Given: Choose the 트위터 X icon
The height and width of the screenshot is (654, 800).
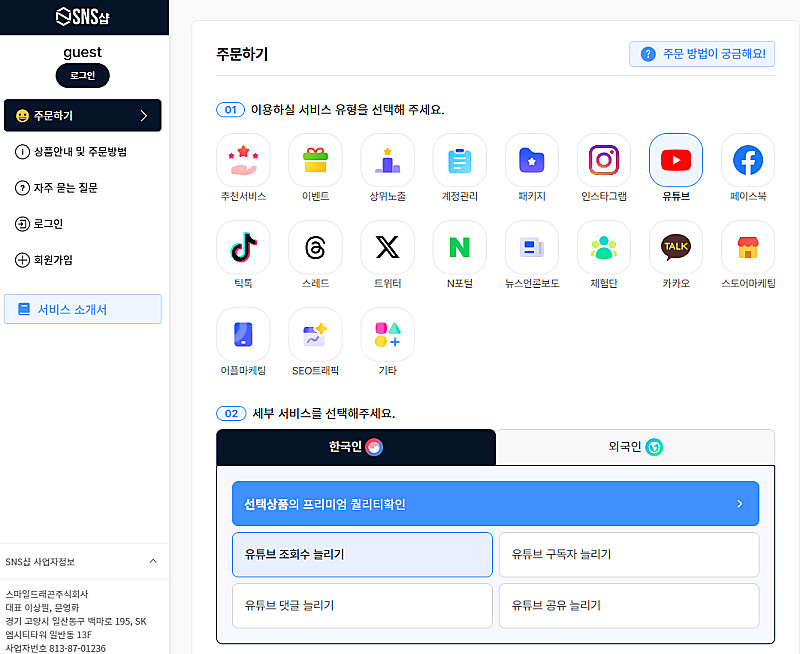Looking at the screenshot, I should click(387, 247).
